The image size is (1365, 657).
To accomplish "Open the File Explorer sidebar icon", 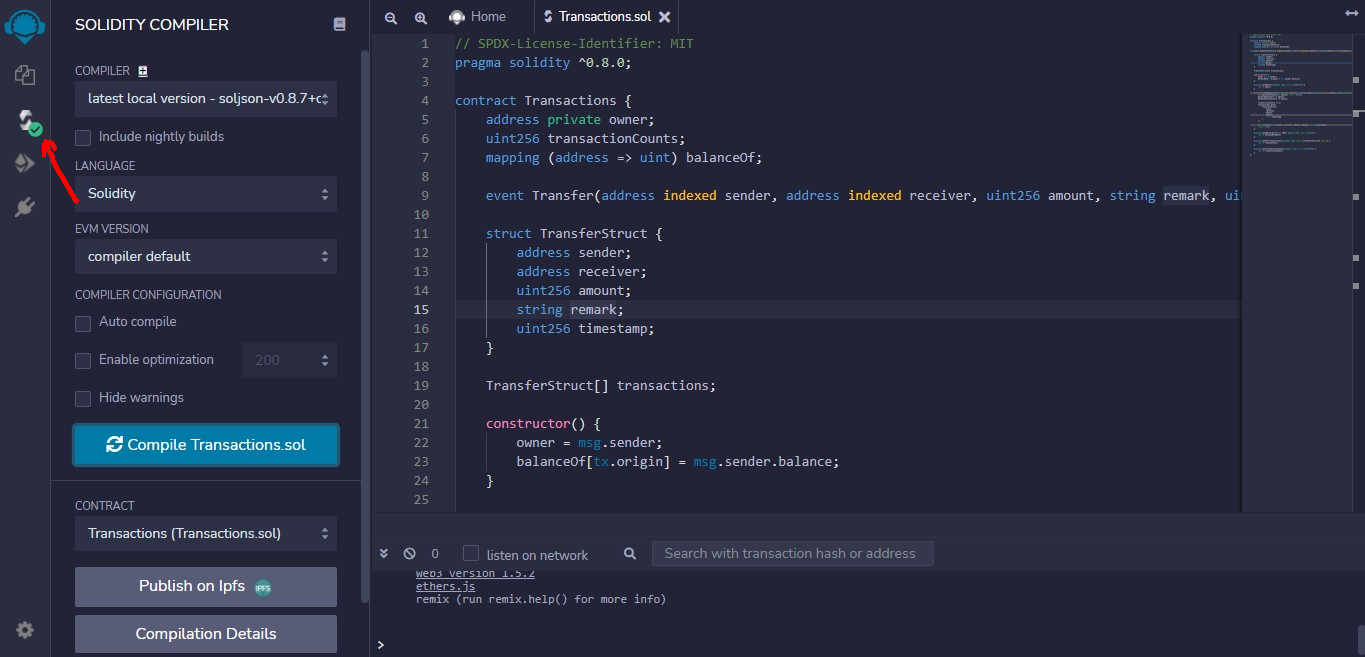I will click(x=25, y=75).
